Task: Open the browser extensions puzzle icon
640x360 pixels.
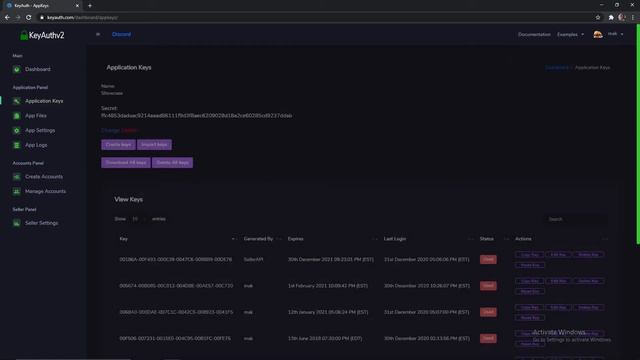Action: click(x=611, y=18)
